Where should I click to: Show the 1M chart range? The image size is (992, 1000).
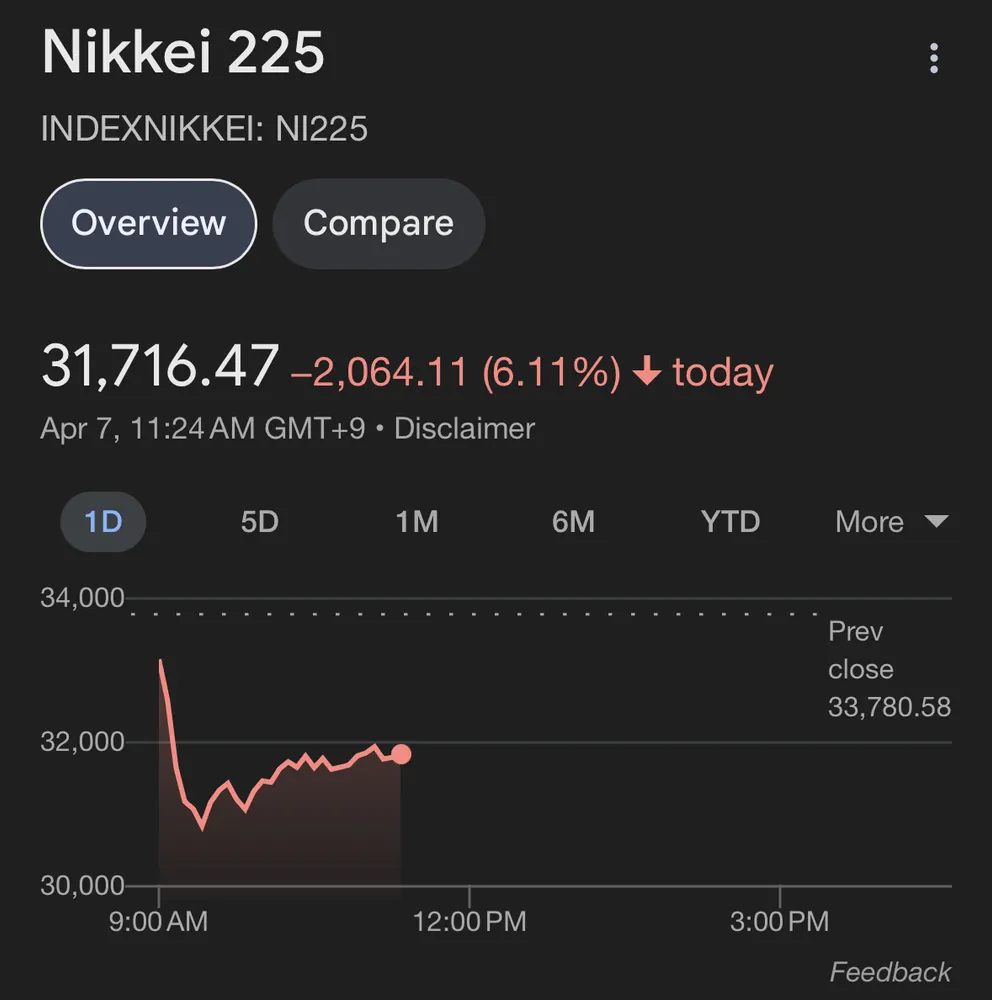point(416,522)
